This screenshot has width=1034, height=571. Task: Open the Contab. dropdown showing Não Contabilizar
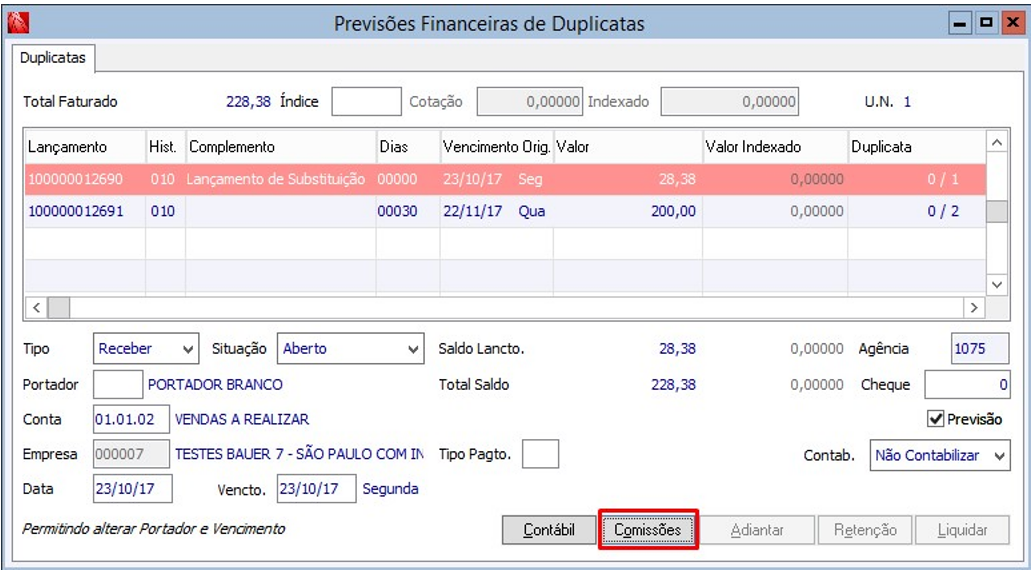pyautogui.click(x=940, y=455)
